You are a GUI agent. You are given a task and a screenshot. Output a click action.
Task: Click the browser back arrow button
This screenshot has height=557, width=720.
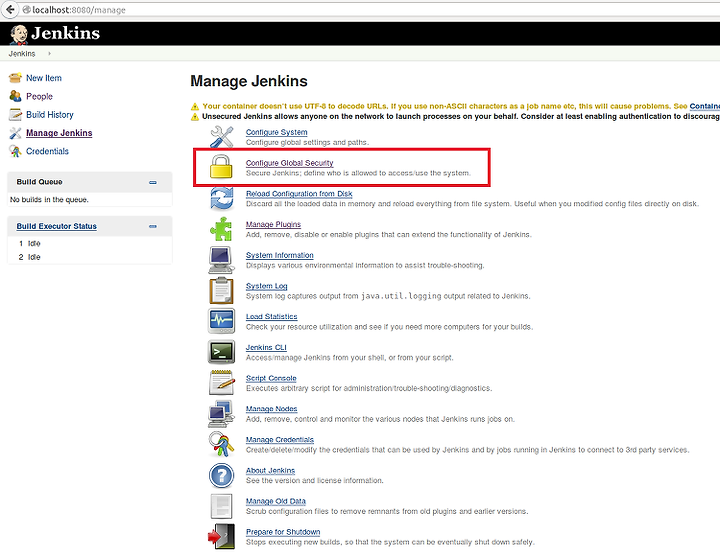pos(10,9)
